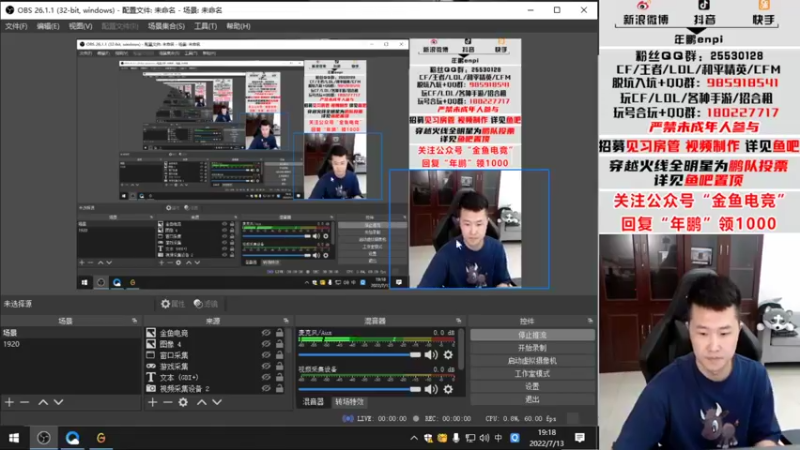Add a new source with plus icon

152,402
